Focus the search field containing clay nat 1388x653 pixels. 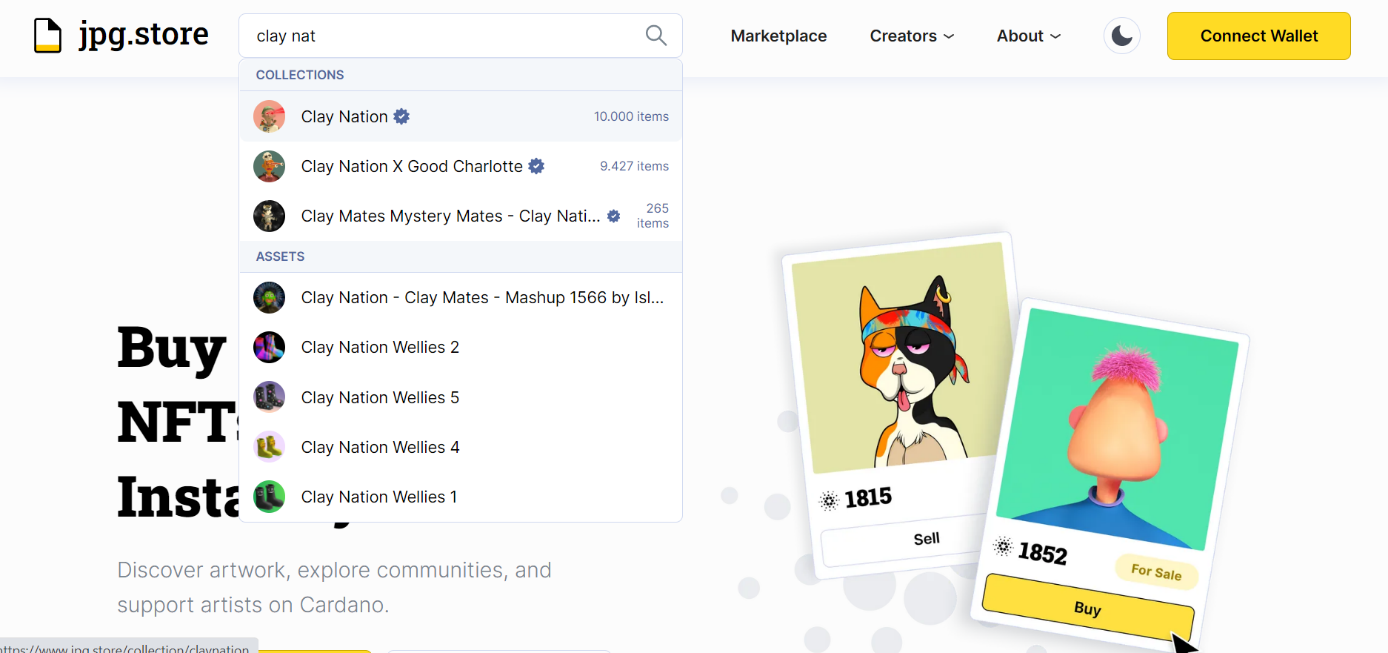(460, 36)
